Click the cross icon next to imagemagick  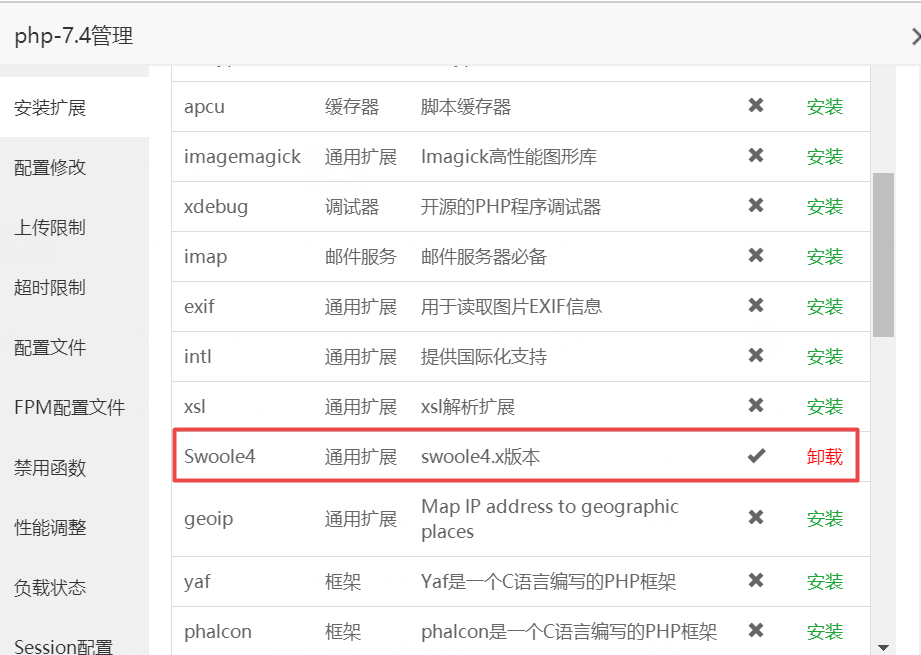pos(756,156)
